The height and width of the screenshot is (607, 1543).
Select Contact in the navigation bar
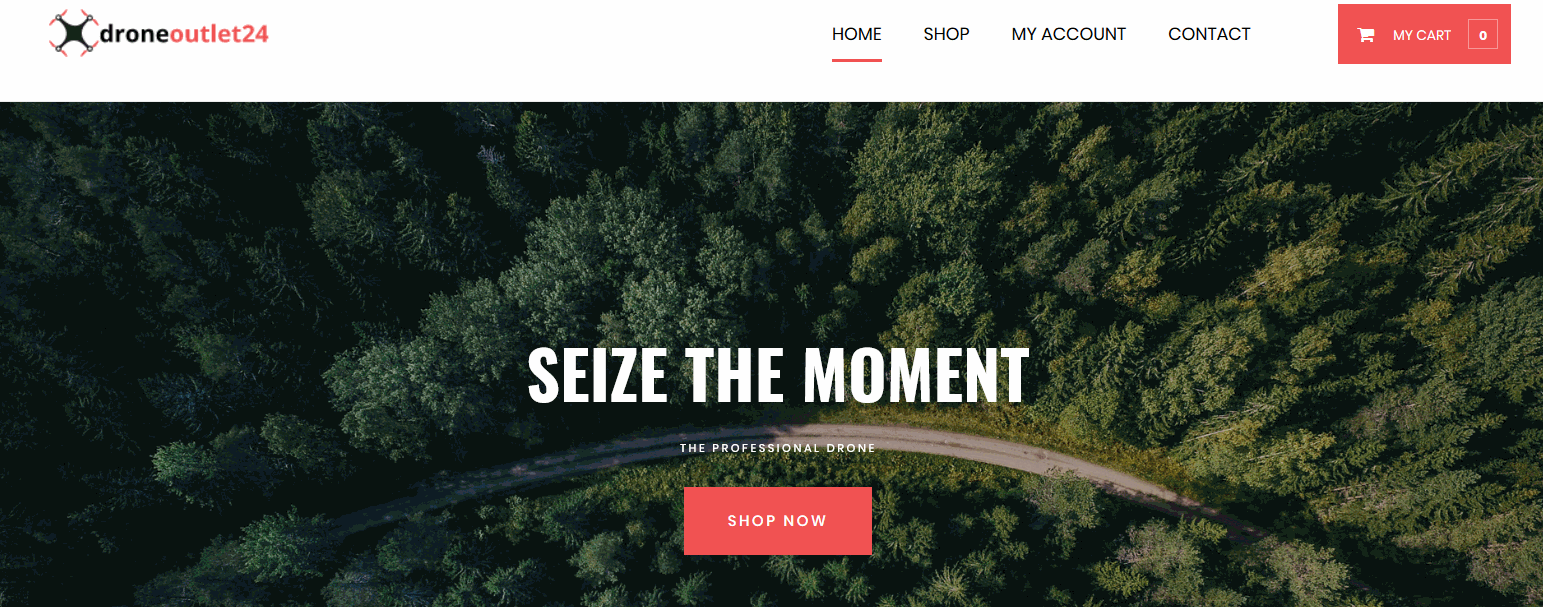tap(1209, 34)
